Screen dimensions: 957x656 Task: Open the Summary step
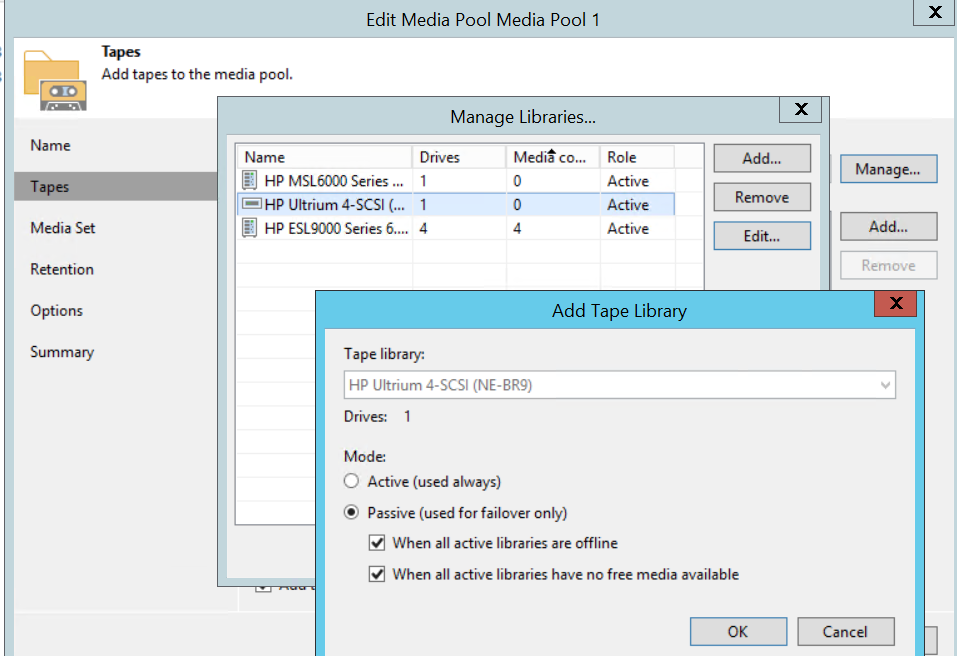point(62,352)
